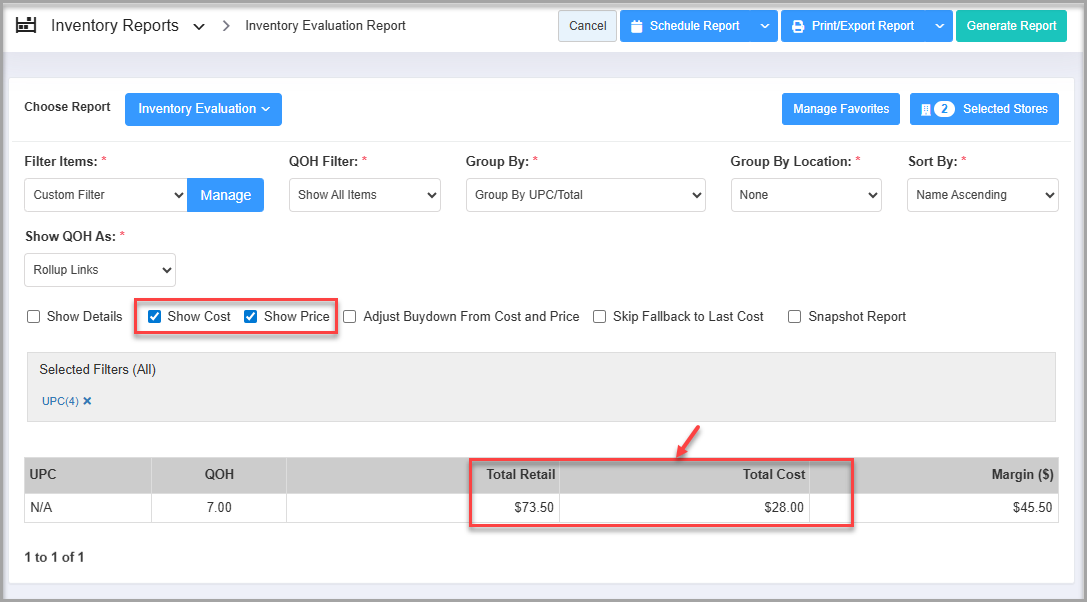This screenshot has width=1087, height=602.
Task: Uncheck the Show Cost checkbox
Action: tap(155, 317)
